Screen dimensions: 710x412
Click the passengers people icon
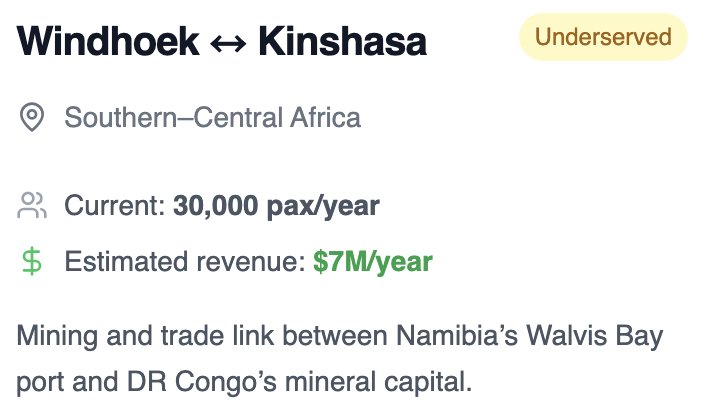32,206
